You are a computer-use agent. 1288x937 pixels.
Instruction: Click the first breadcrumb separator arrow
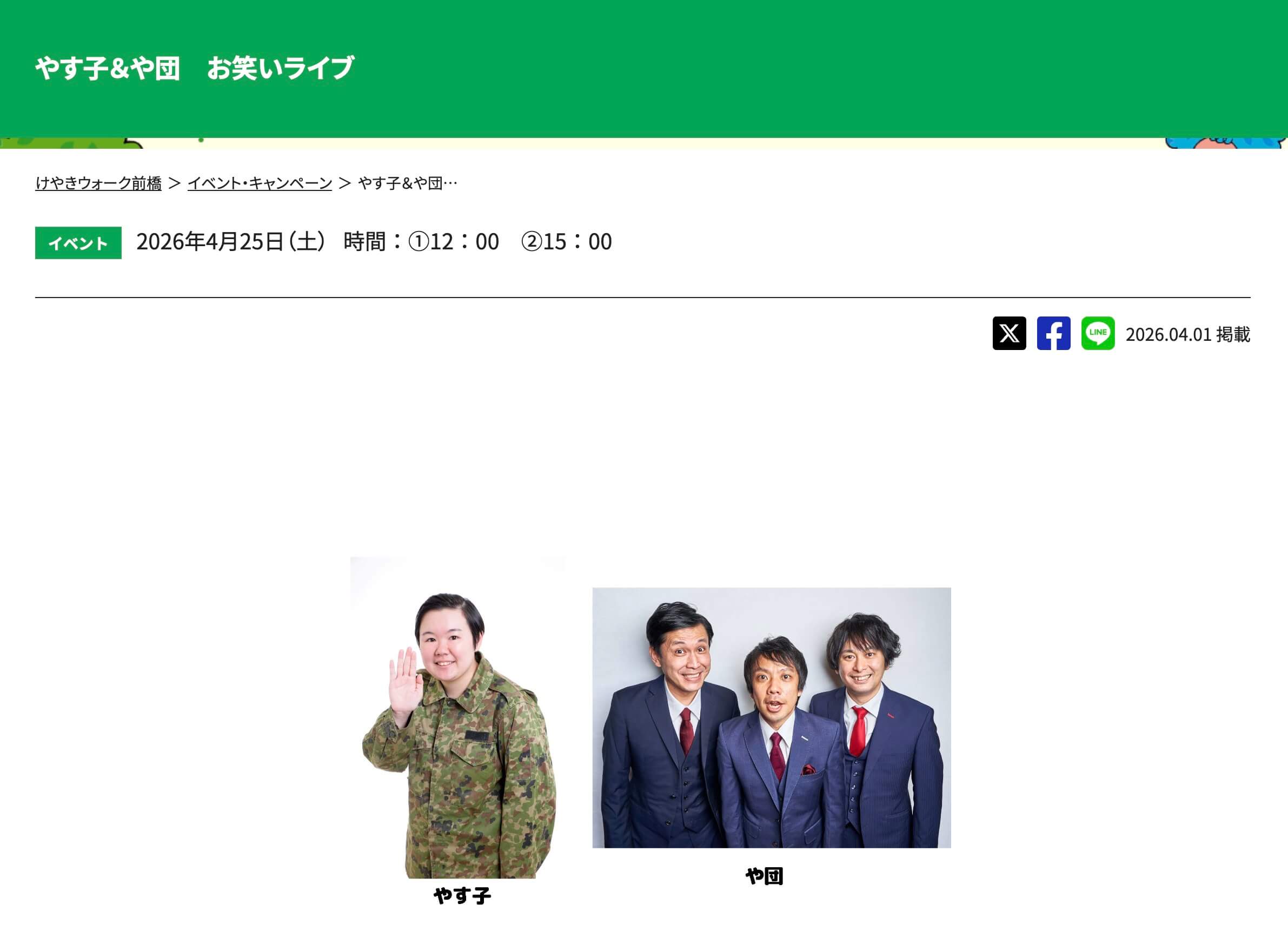point(174,183)
